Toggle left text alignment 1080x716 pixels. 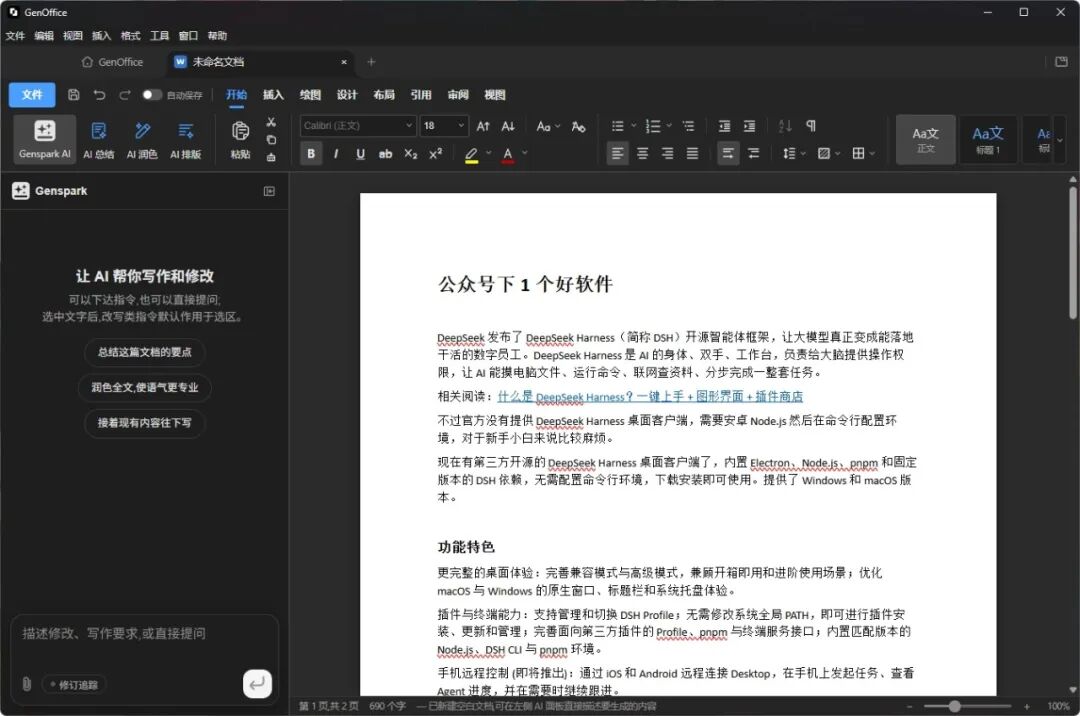(618, 154)
